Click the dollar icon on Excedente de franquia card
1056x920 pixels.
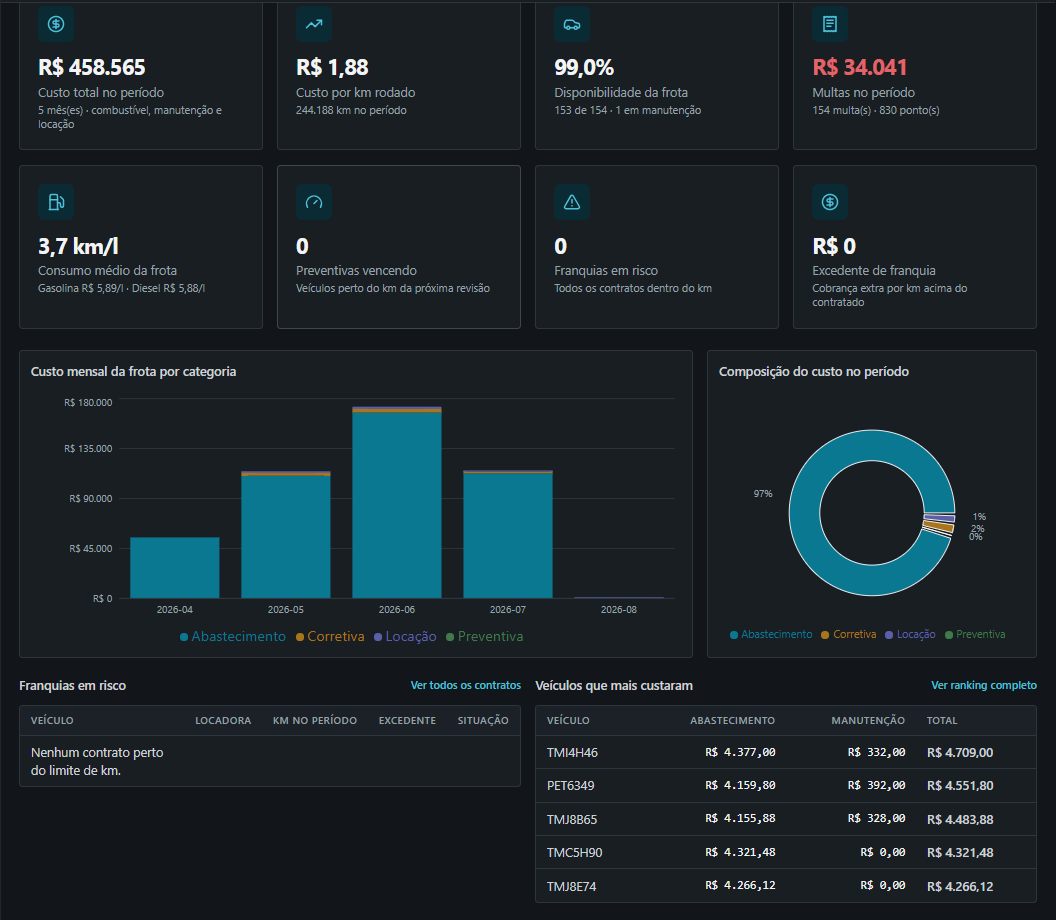(830, 202)
